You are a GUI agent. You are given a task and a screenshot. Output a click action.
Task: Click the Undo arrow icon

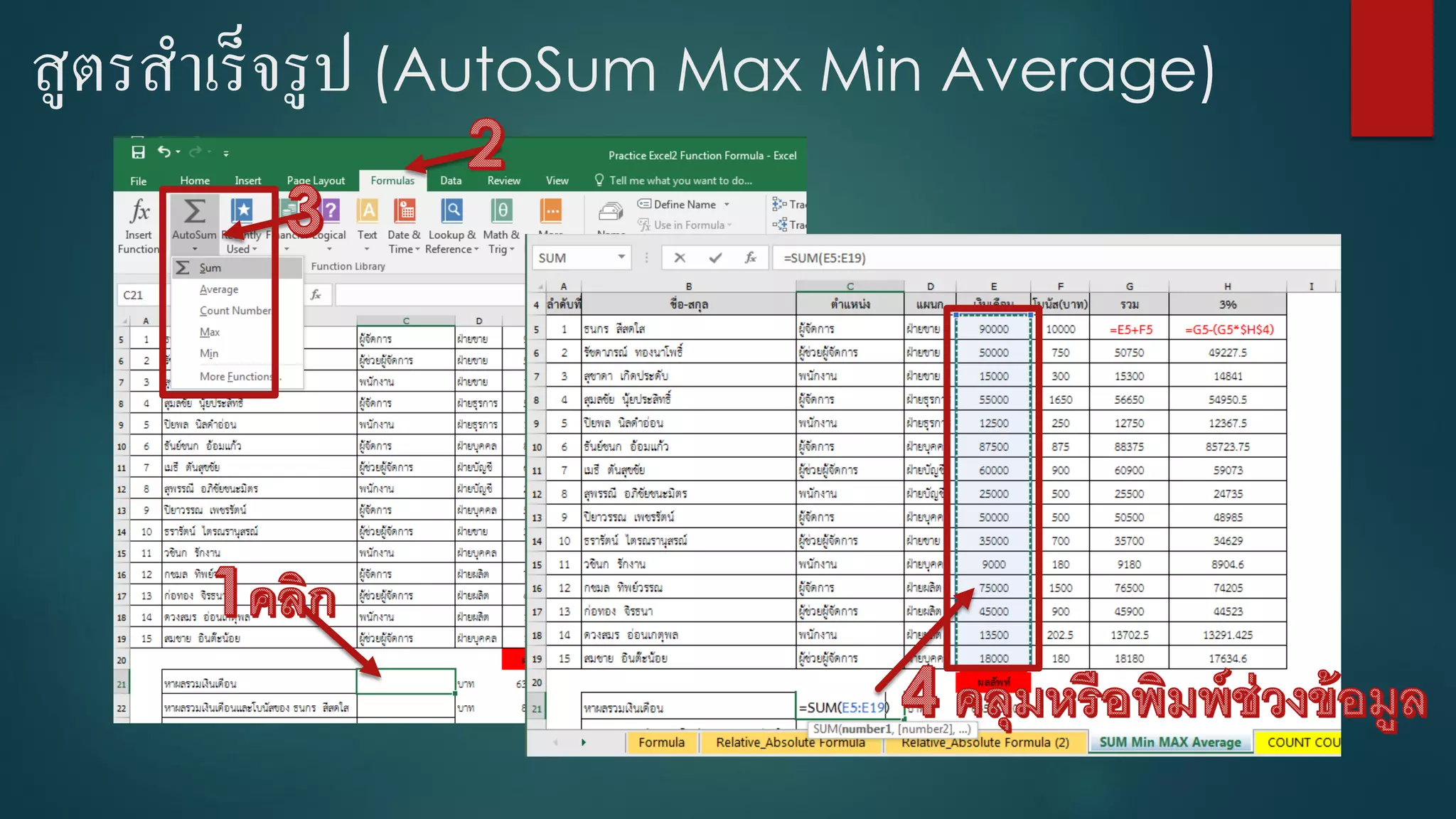click(164, 151)
